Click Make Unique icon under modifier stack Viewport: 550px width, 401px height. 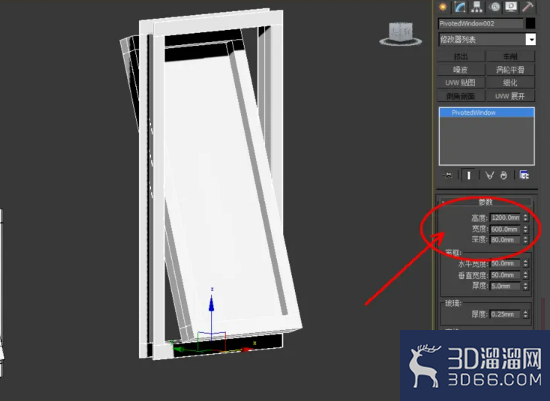[x=489, y=175]
